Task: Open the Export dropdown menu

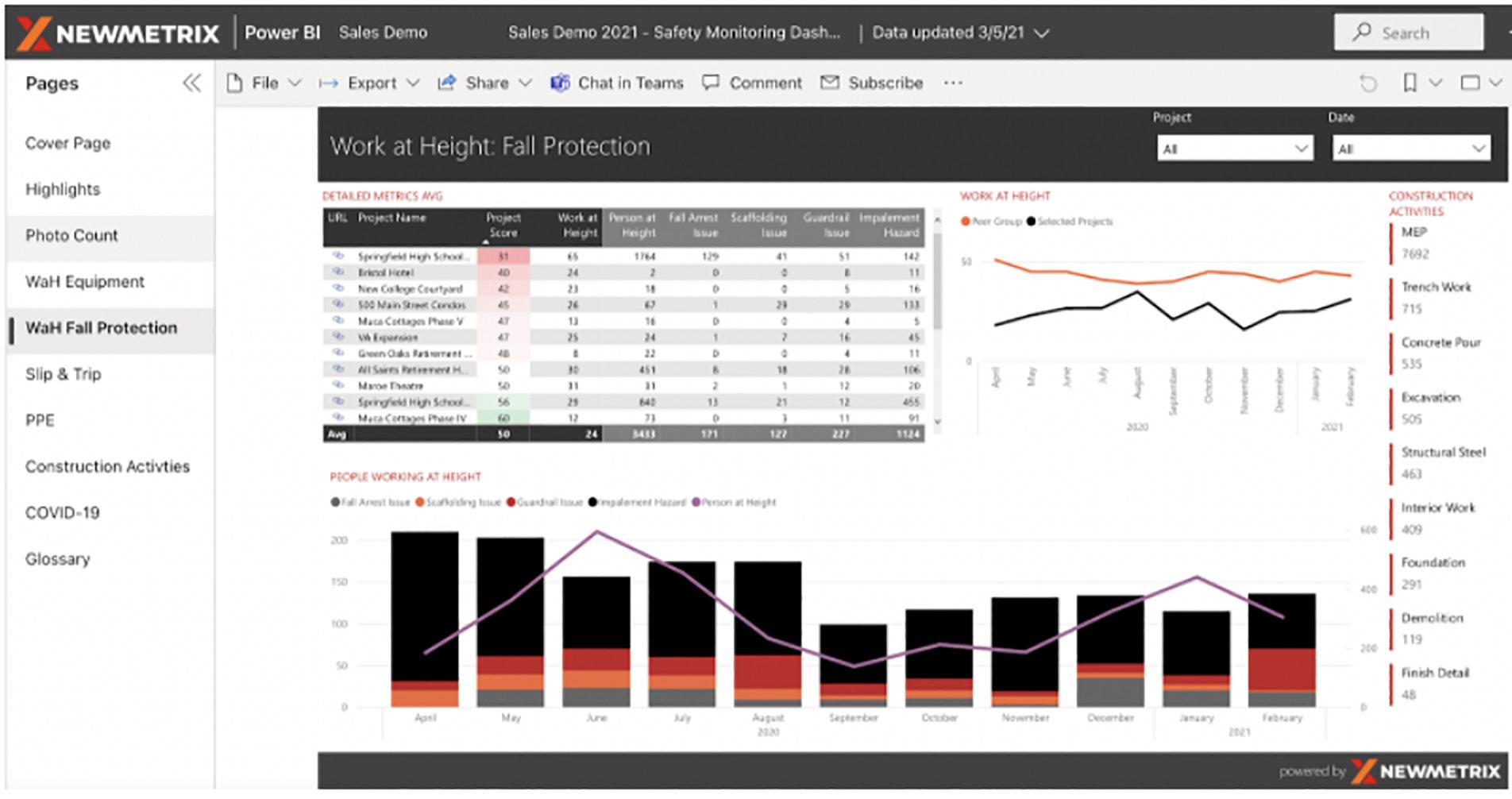Action: 369,83
